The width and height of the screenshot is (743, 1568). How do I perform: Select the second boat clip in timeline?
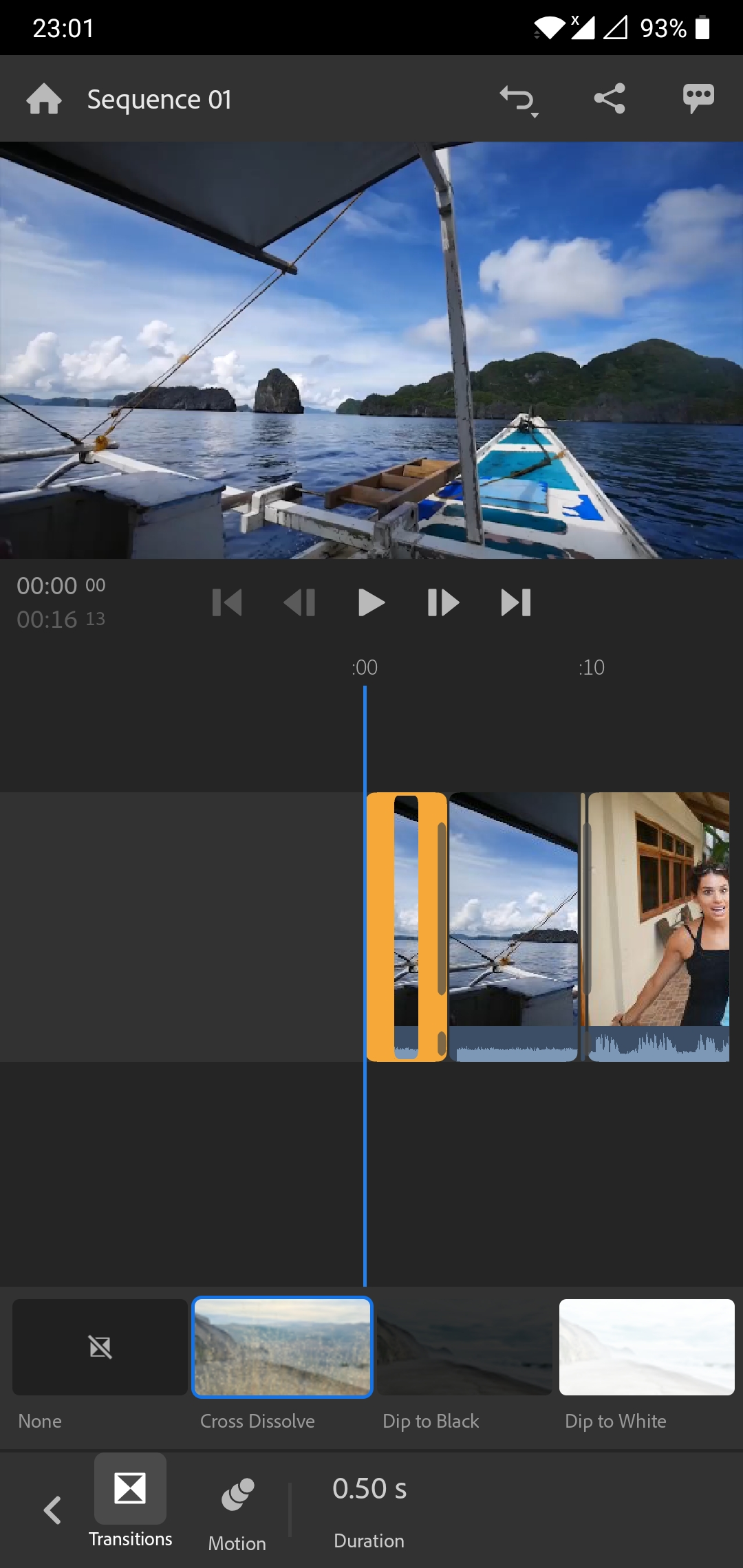[x=513, y=926]
